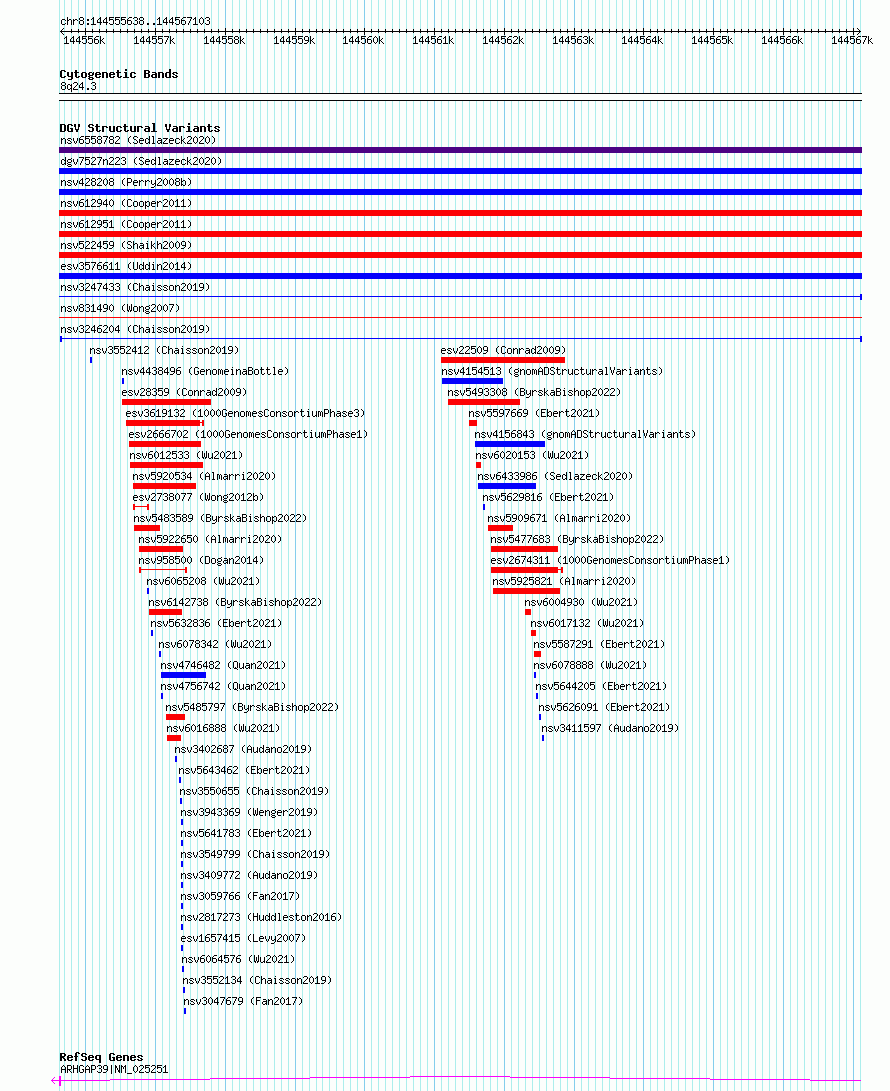Open esv2674311 (1000GenomesConsortiumPhase1) variant
Image resolution: width=890 pixels, height=1091 pixels.
[x=610, y=560]
